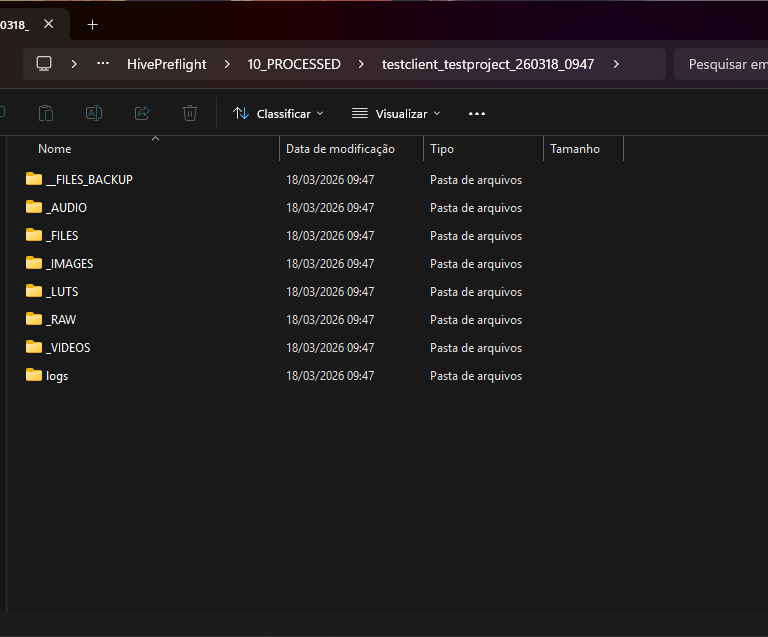This screenshot has width=768, height=637.
Task: Show hidden breadcrumb path ellipsis
Action: (103, 63)
